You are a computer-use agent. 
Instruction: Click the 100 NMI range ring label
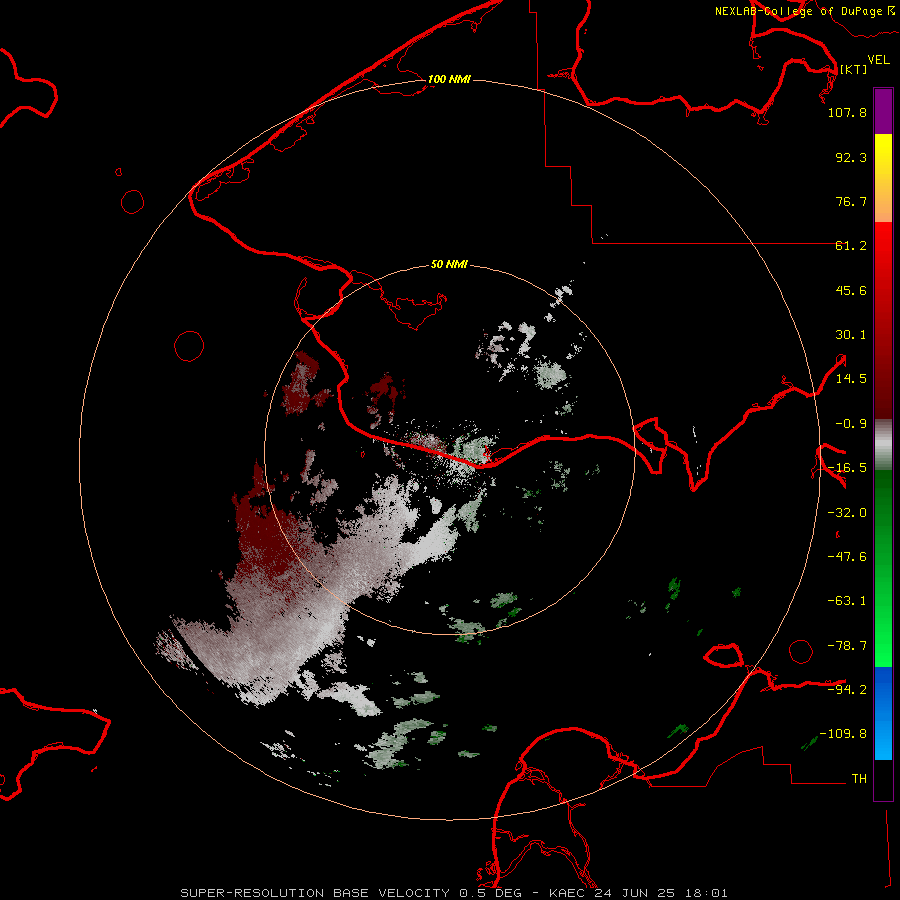tap(449, 79)
